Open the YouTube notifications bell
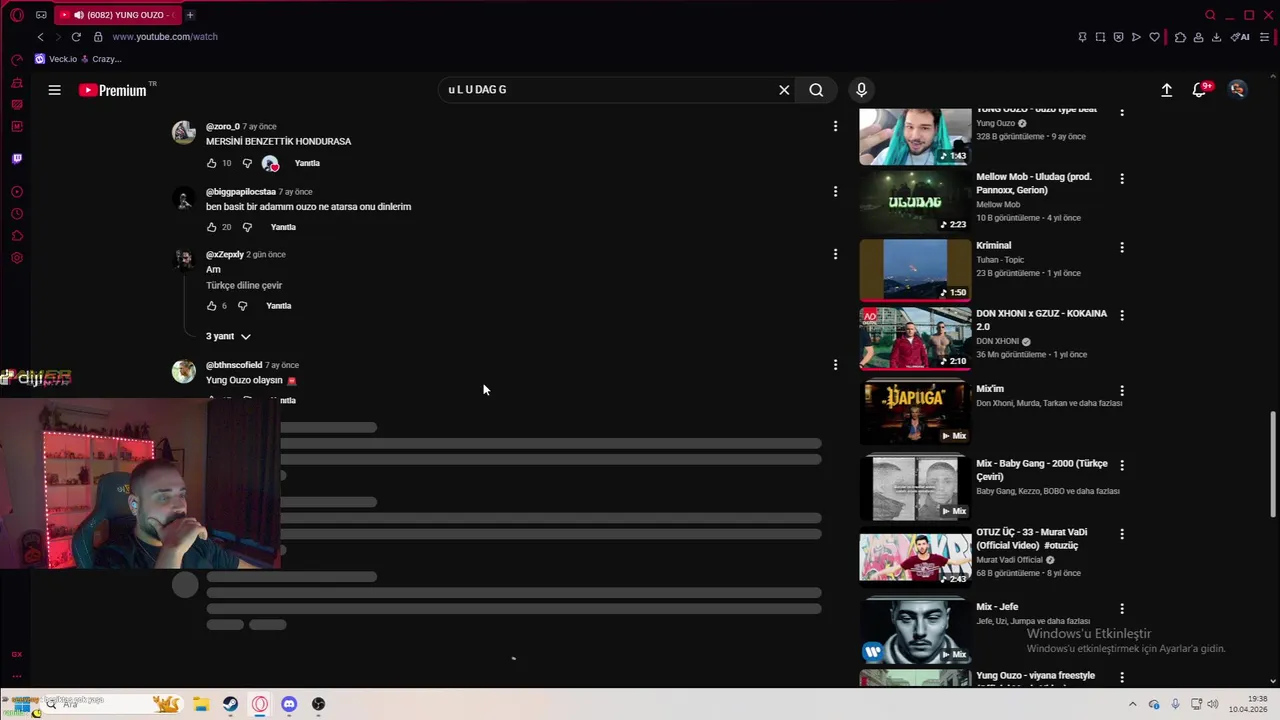 coord(1199,90)
